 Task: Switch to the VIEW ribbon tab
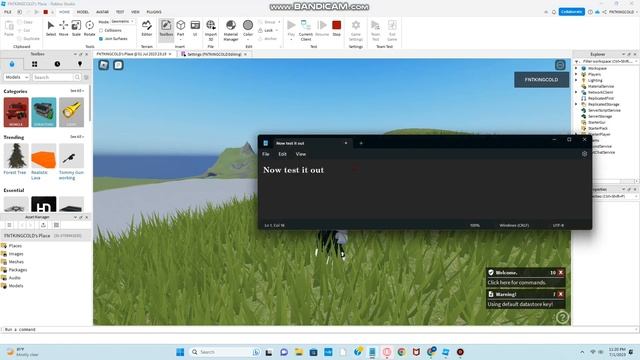[x=136, y=12]
